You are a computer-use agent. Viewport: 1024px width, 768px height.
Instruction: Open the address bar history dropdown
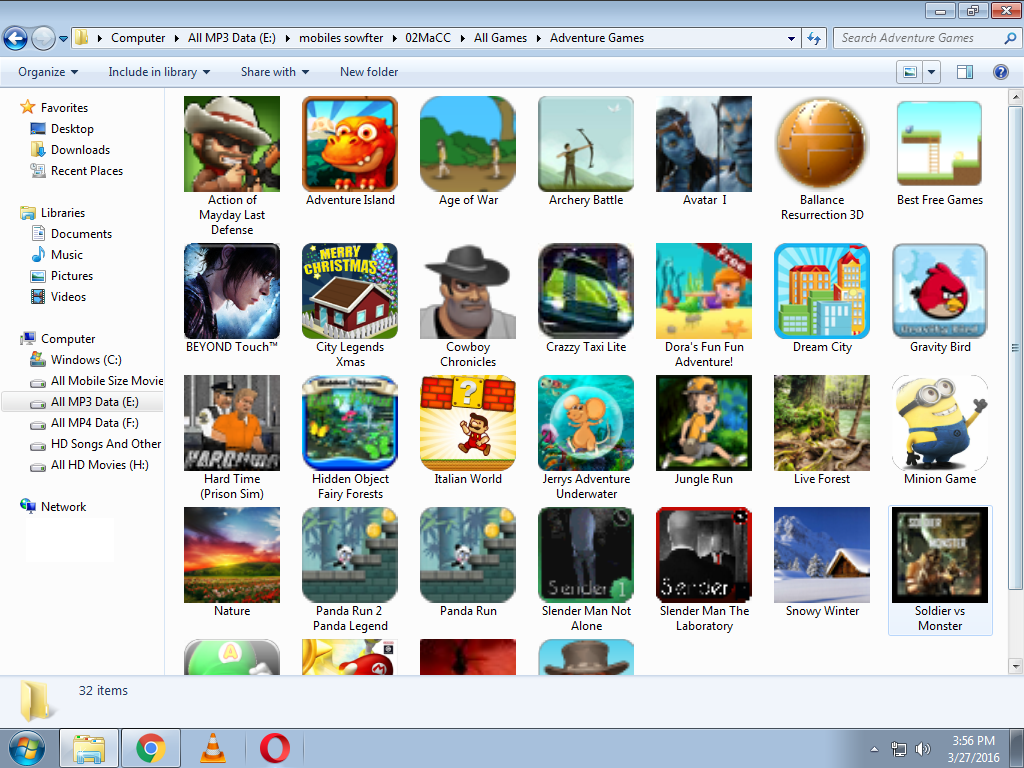point(792,39)
